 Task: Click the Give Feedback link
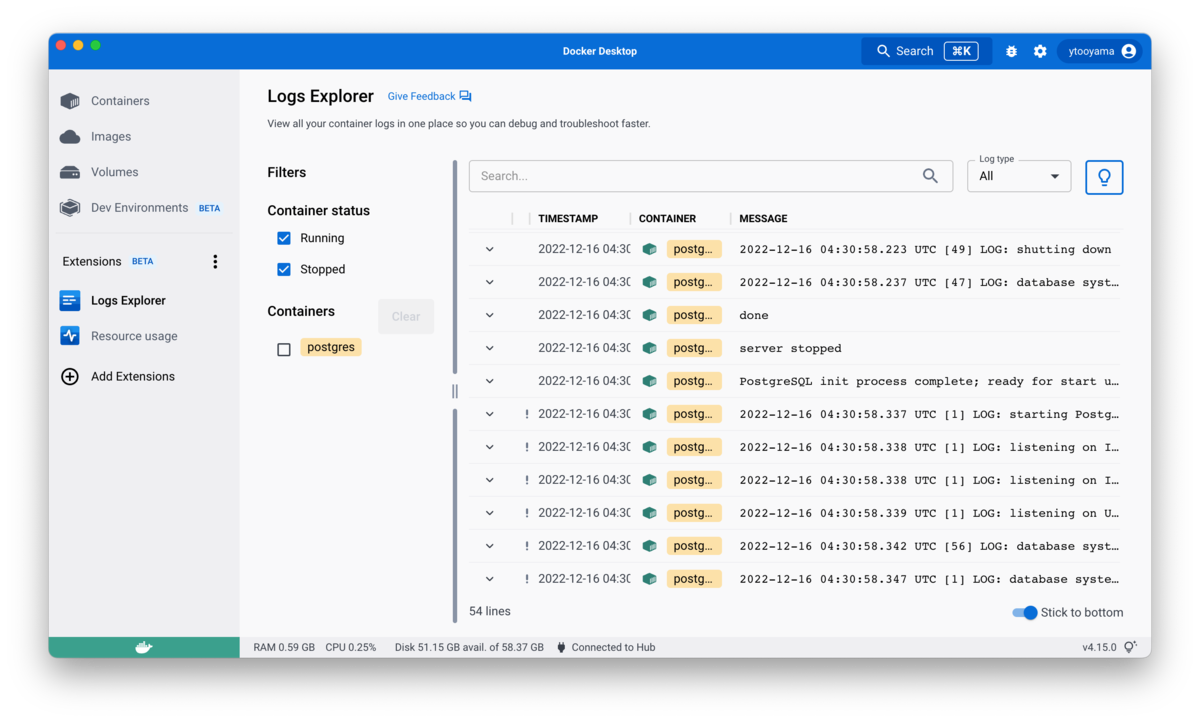tap(421, 96)
